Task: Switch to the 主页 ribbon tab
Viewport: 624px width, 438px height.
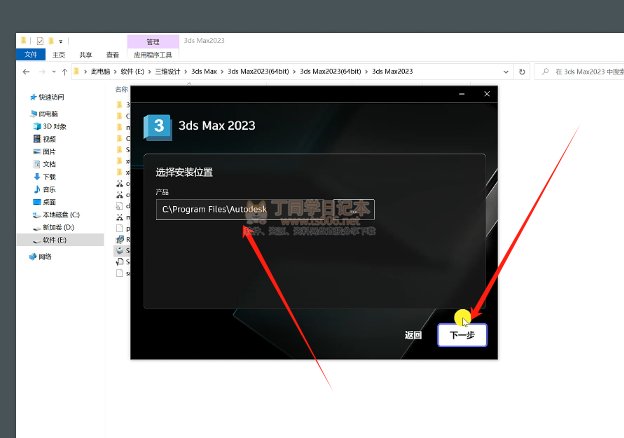Action: [58, 55]
